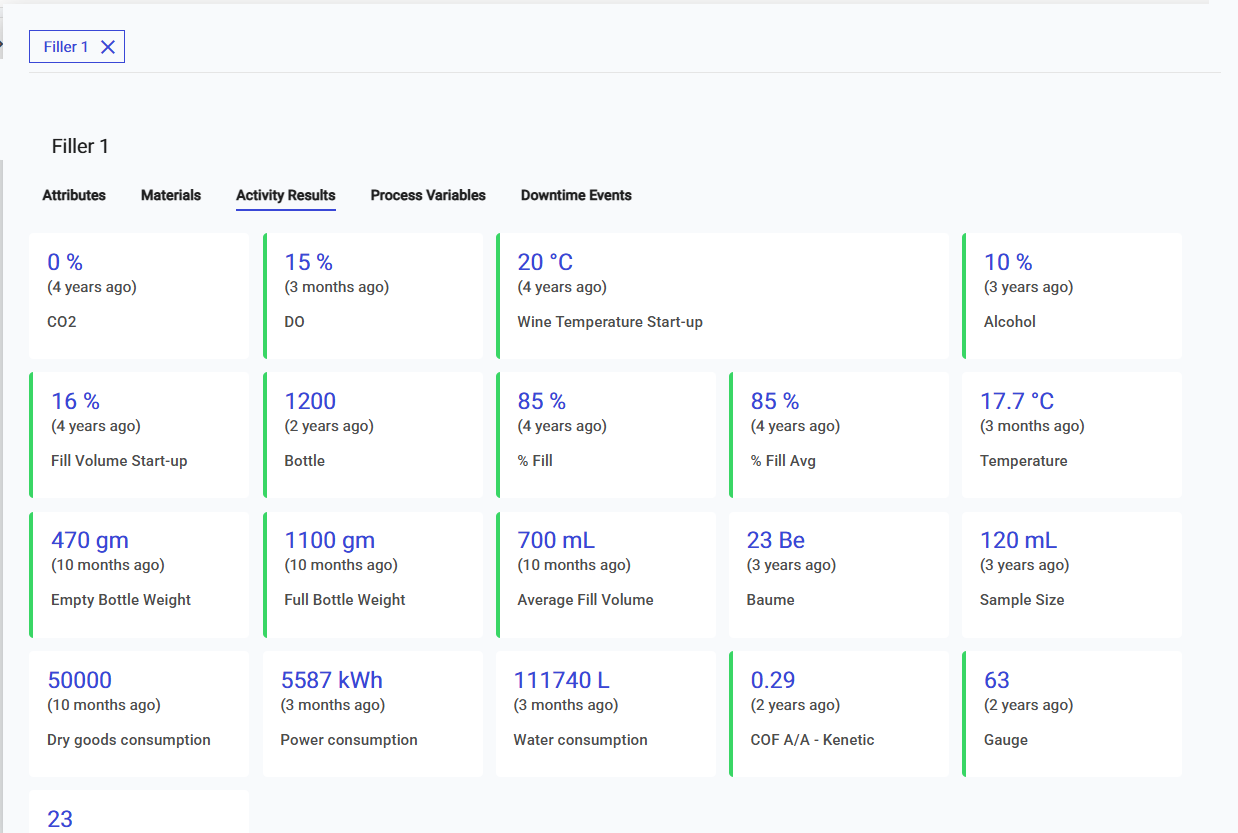The width and height of the screenshot is (1238, 833).
Task: Select the % Fill Avg card
Action: pyautogui.click(x=839, y=435)
